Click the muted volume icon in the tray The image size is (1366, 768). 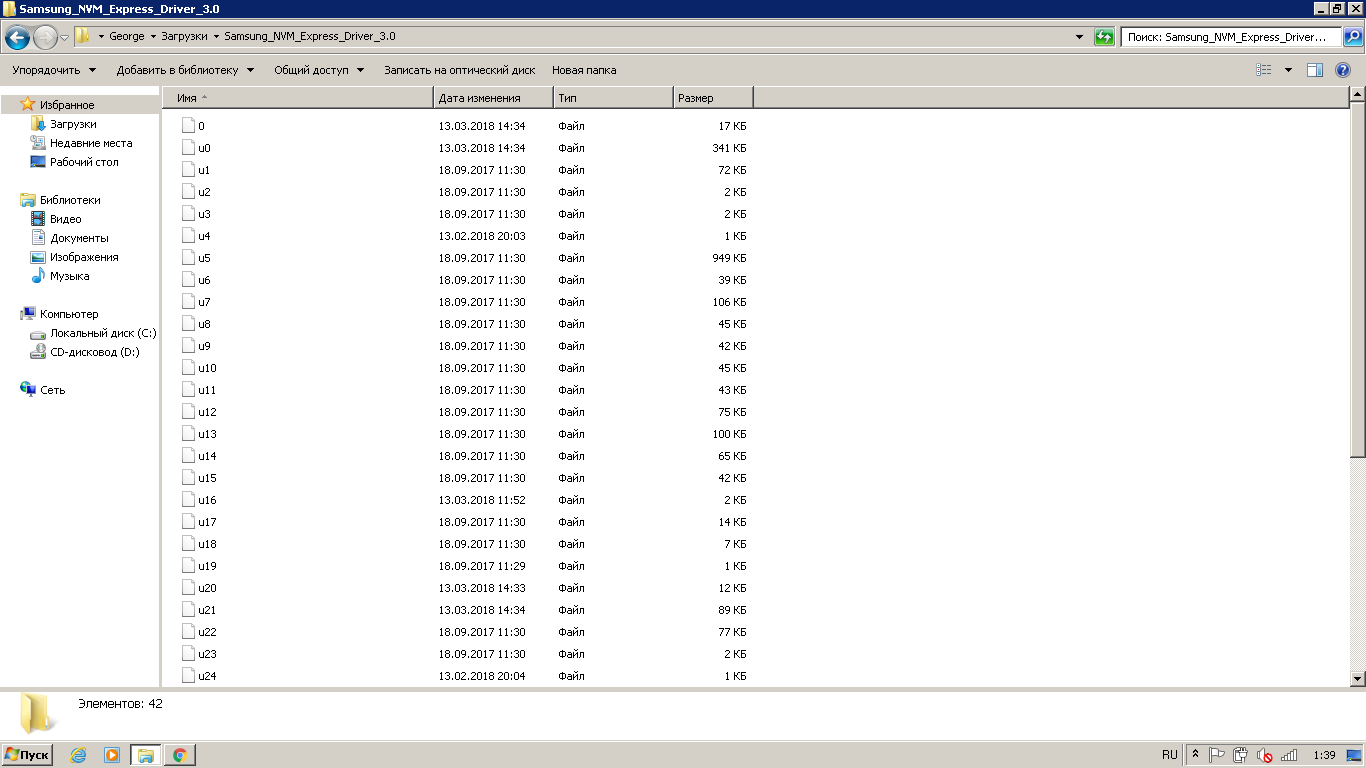(1264, 755)
